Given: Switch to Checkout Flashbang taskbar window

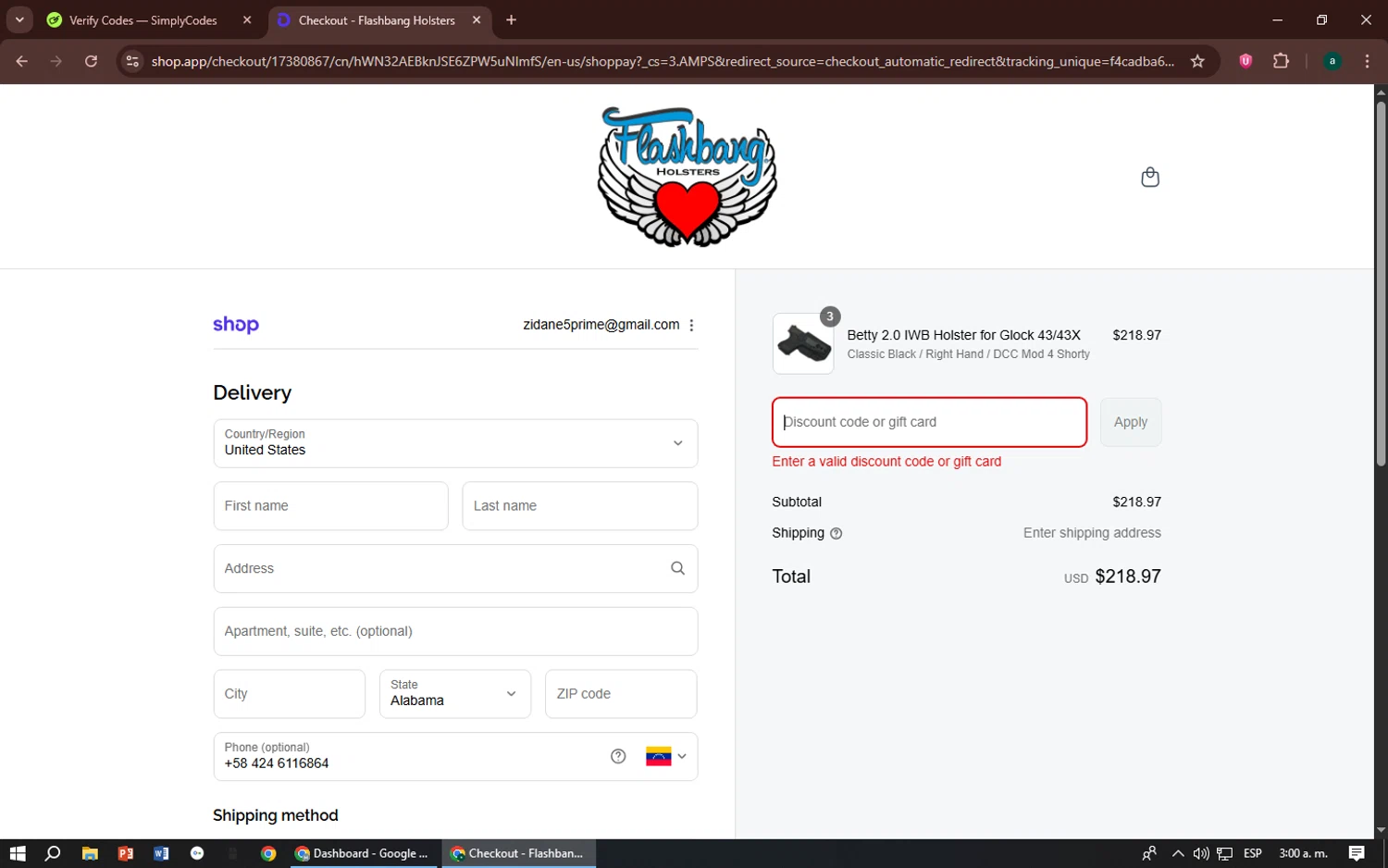Looking at the screenshot, I should pyautogui.click(x=518, y=853).
